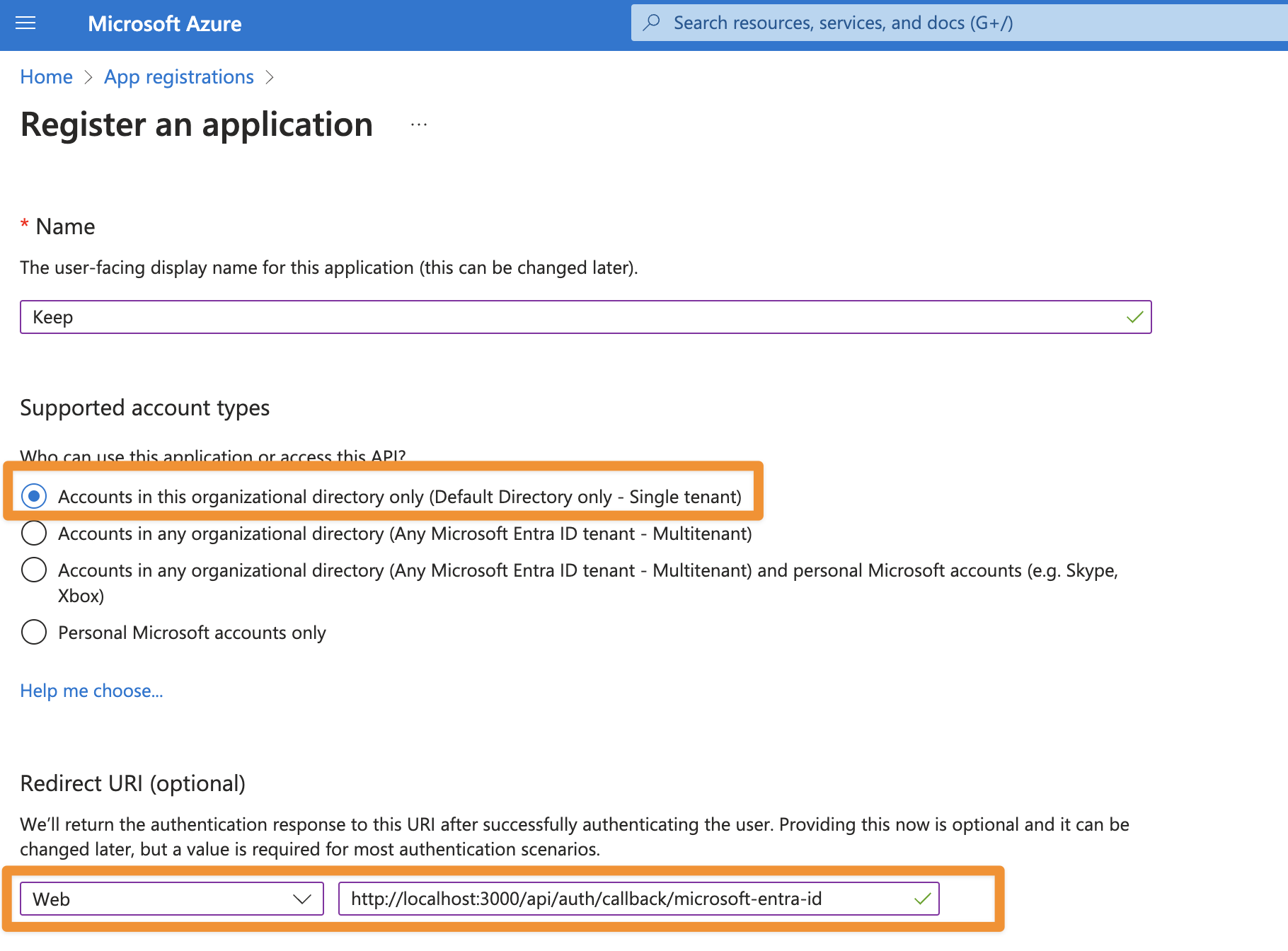
Task: Focus the Search resources, services, and docs box
Action: click(960, 23)
